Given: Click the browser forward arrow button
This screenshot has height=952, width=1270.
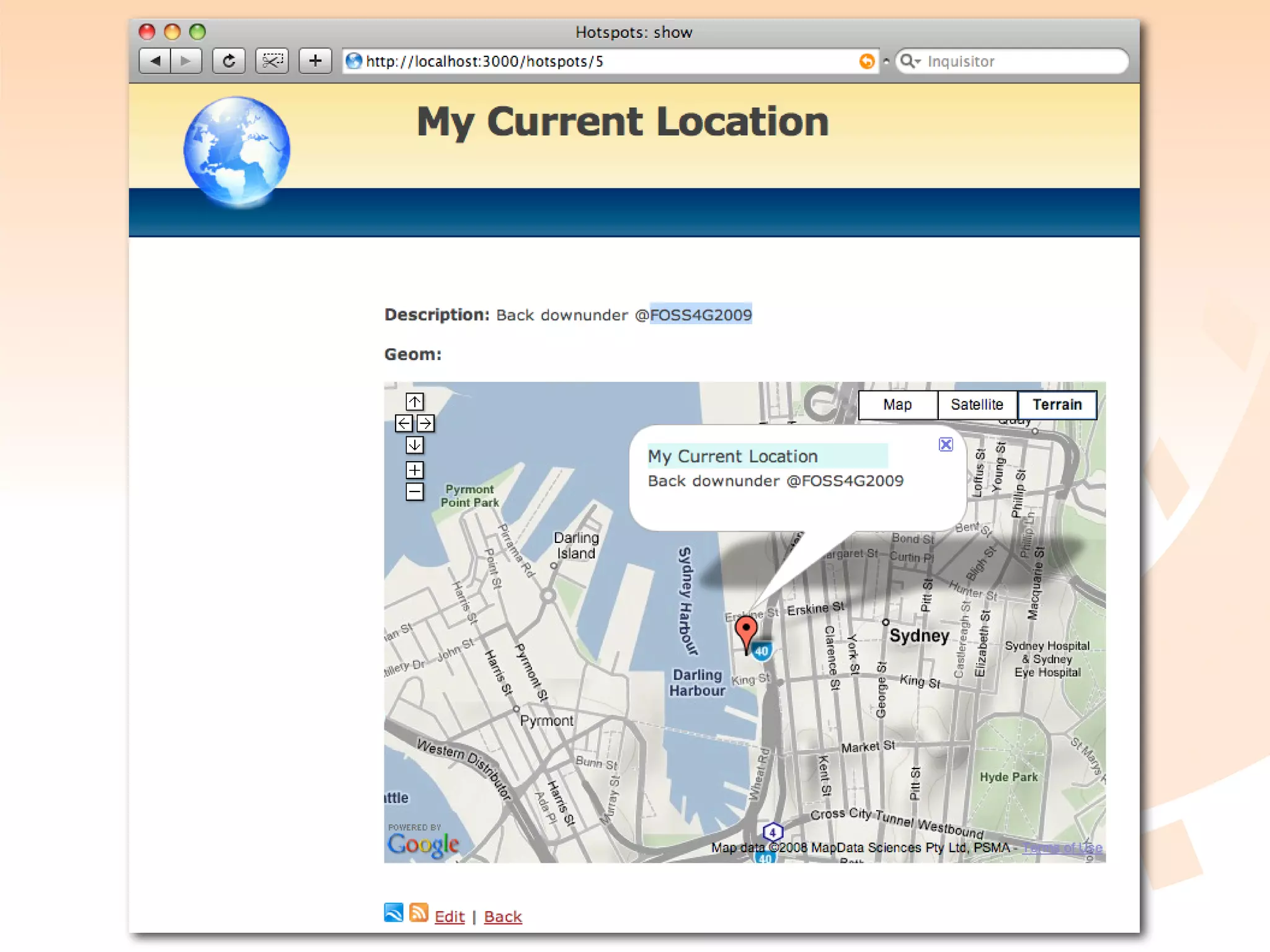Looking at the screenshot, I should point(185,61).
